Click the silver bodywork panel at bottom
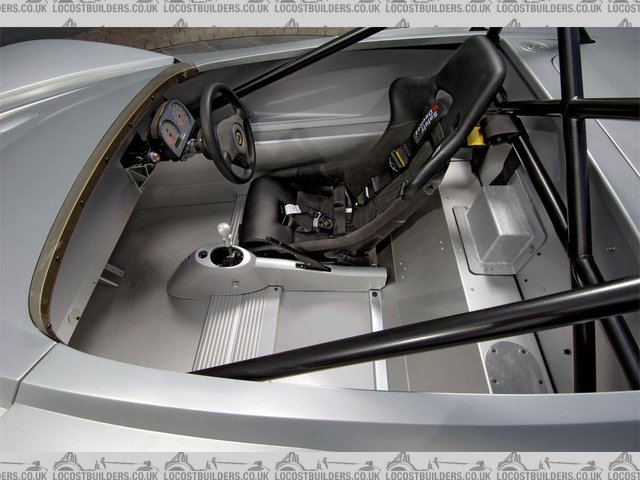 coord(300,420)
